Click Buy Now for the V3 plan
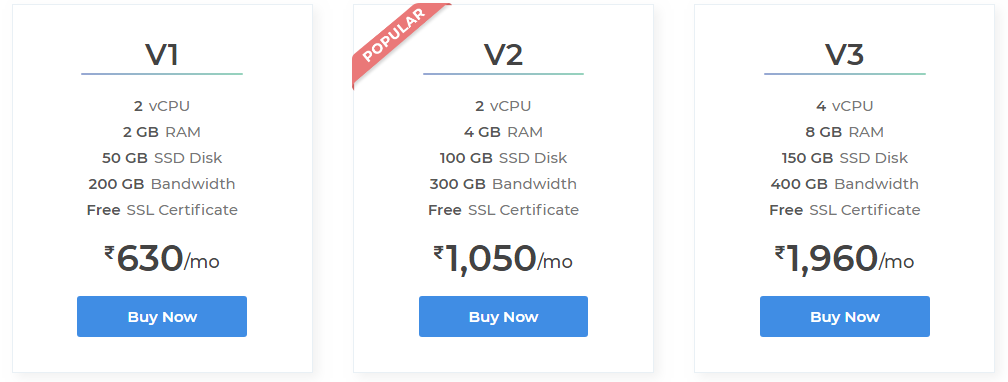Viewport: 1008px width, 382px height. 845,316
